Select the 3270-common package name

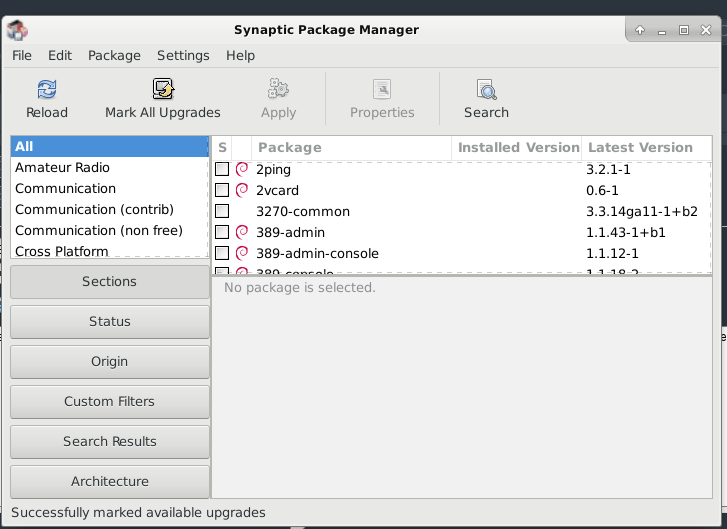coord(303,211)
